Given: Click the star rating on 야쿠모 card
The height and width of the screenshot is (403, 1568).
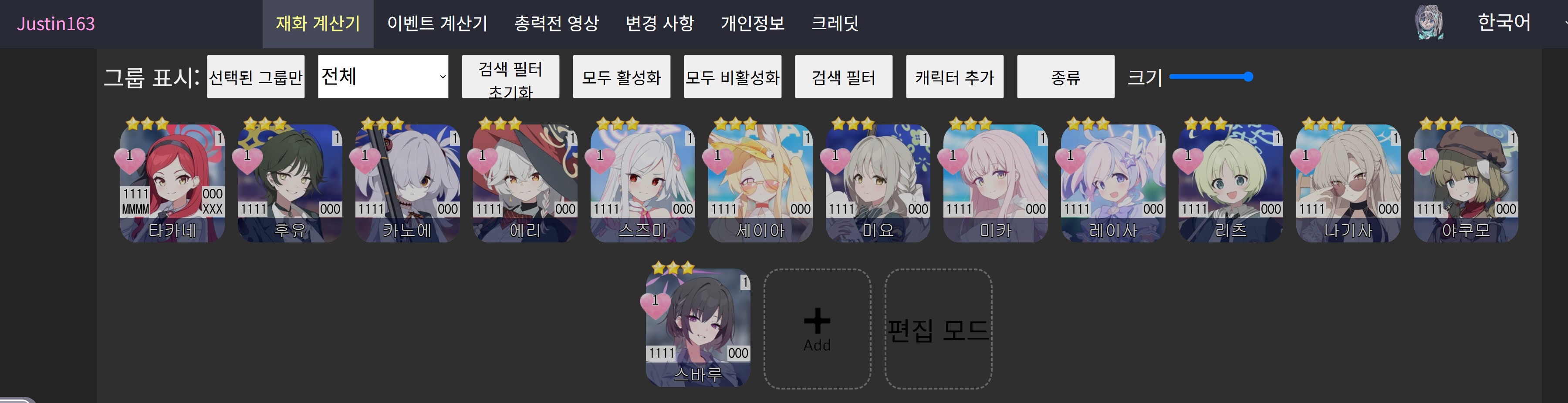Looking at the screenshot, I should tap(1440, 124).
